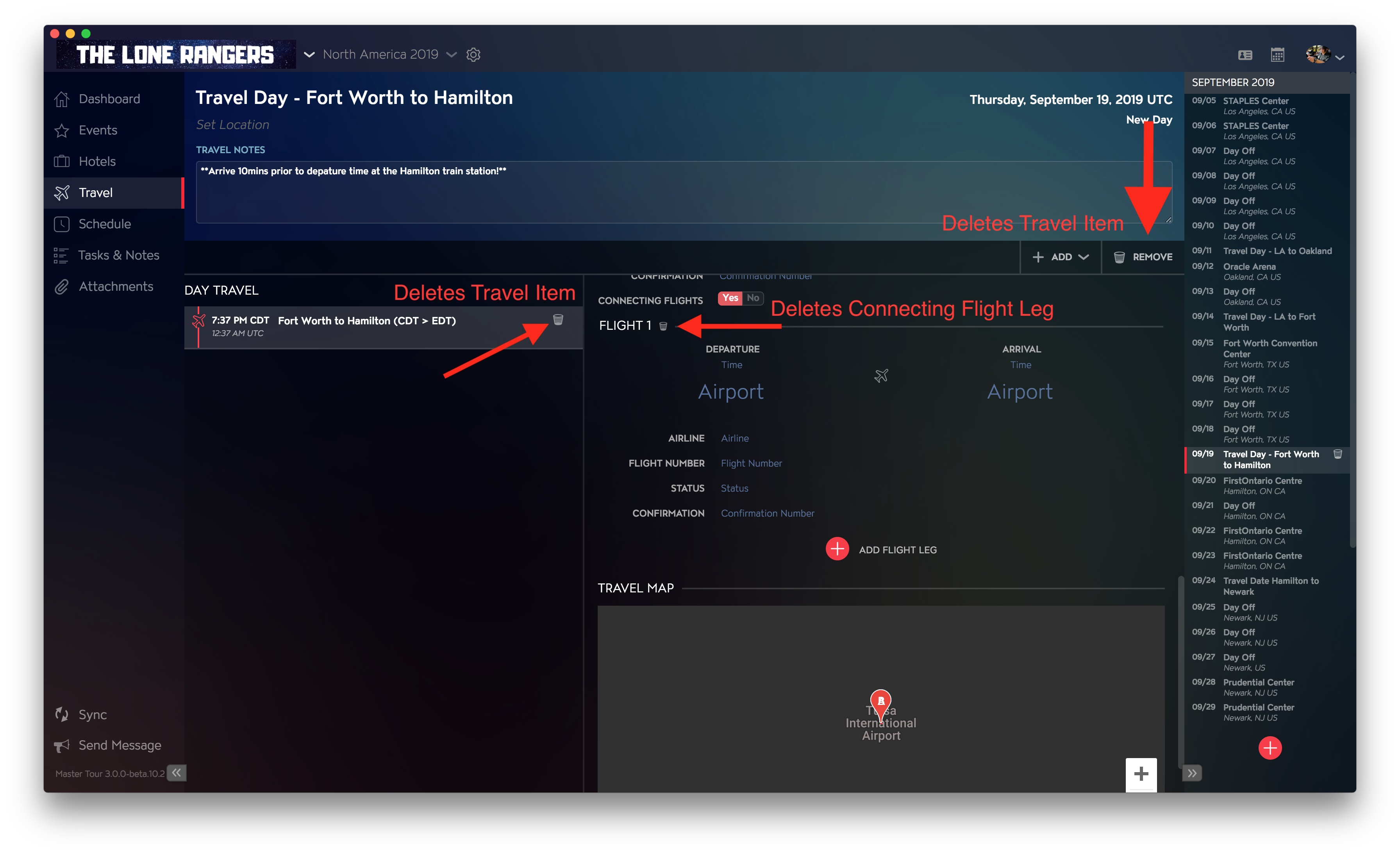
Task: Collapse the left sidebar with double chevron
Action: (x=177, y=773)
